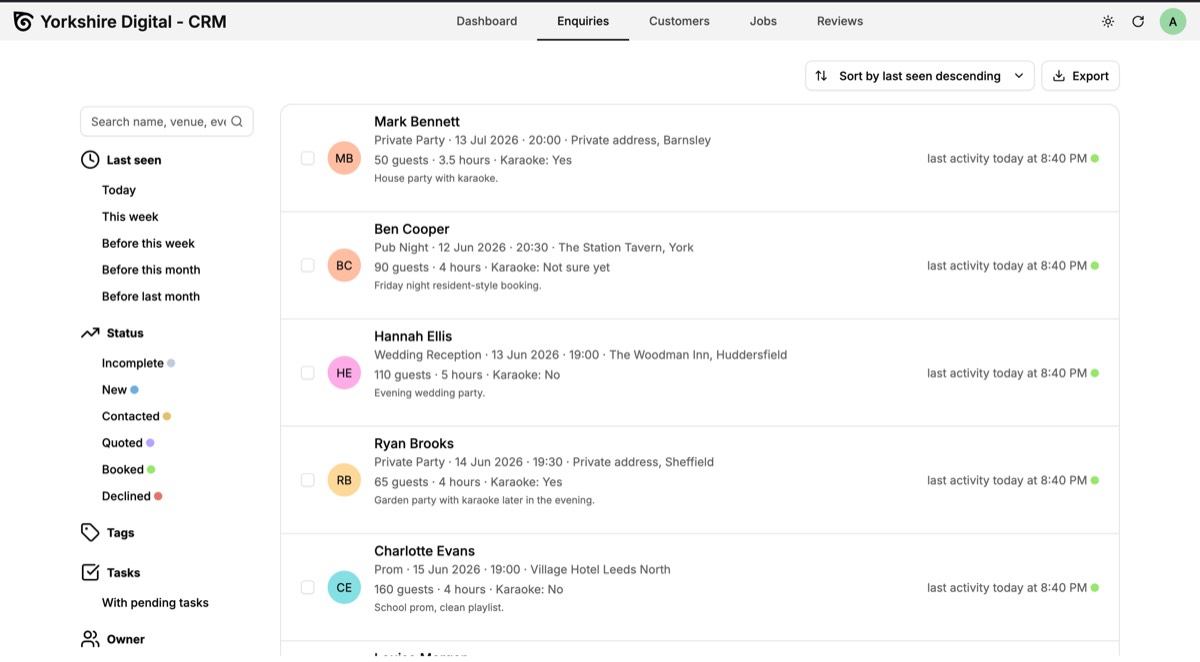
Task: Expand the Tags filter section
Action: (x=120, y=533)
